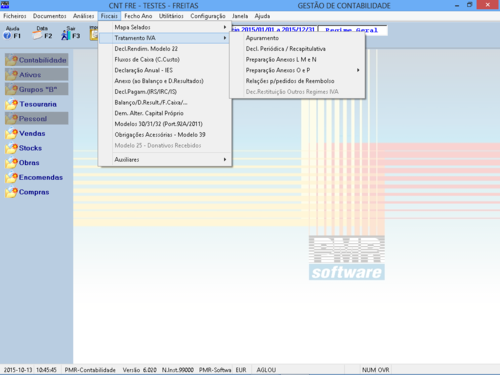
Task: Click the Data F2 calendar icon
Action: [42, 33]
